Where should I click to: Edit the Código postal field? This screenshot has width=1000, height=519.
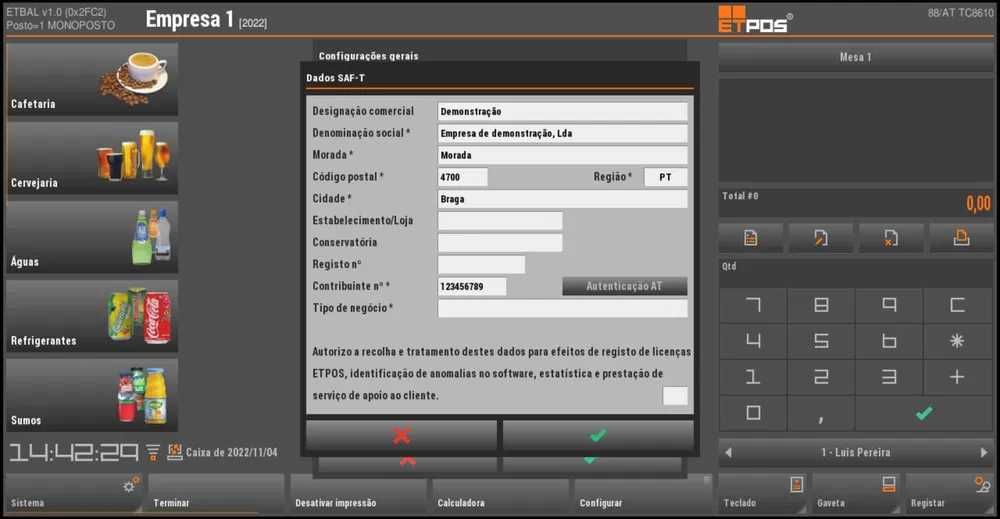pos(462,177)
